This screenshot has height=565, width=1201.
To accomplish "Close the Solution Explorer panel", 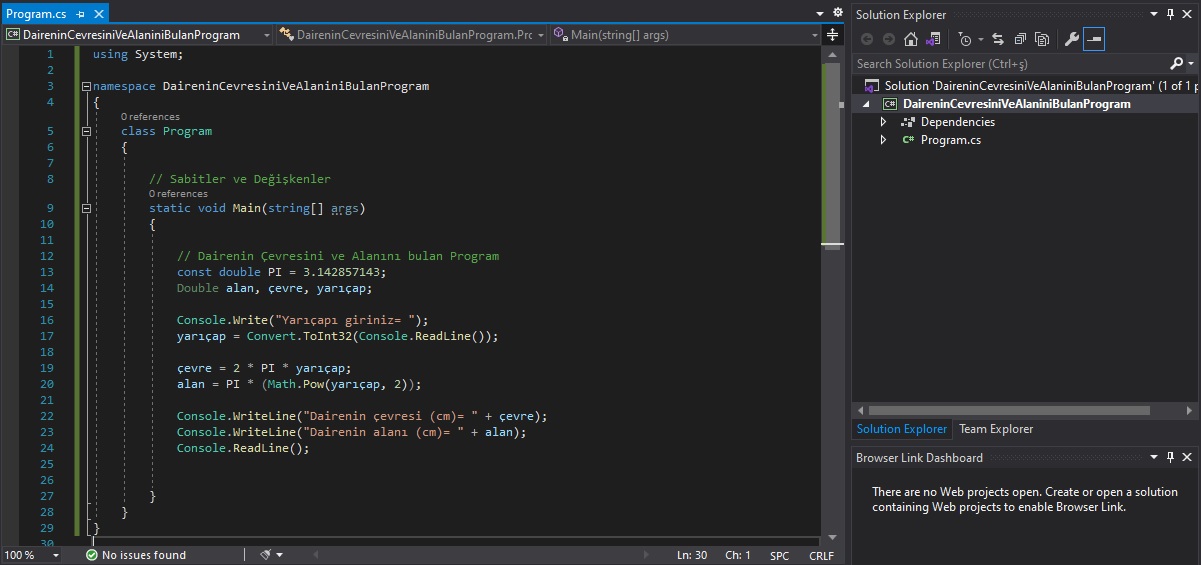I will click(1188, 14).
